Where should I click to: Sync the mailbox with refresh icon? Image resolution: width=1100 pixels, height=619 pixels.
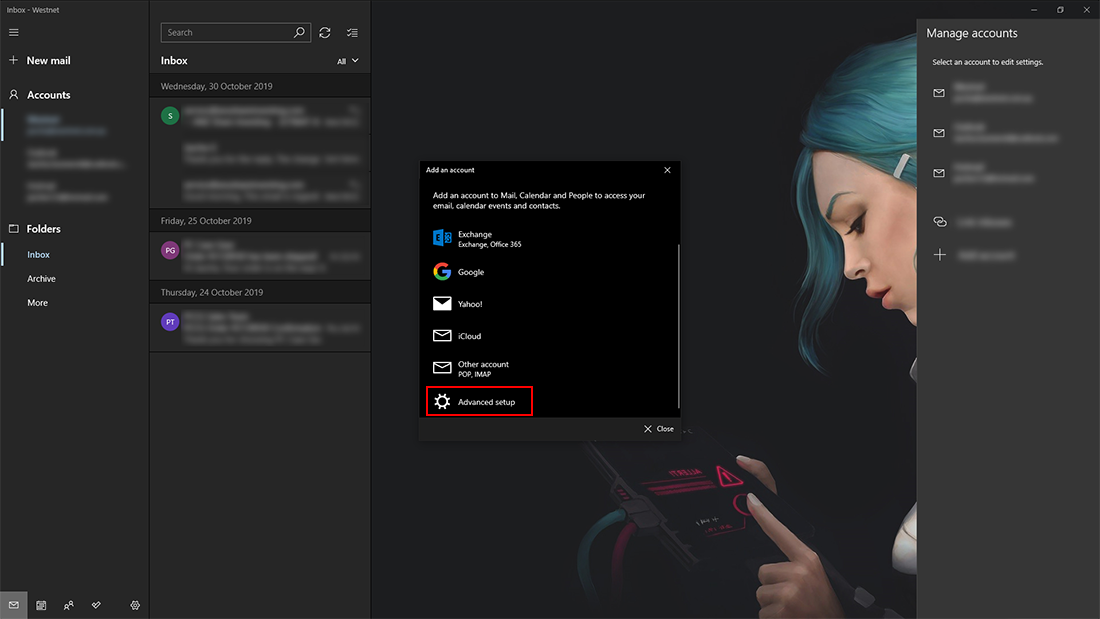pos(325,32)
